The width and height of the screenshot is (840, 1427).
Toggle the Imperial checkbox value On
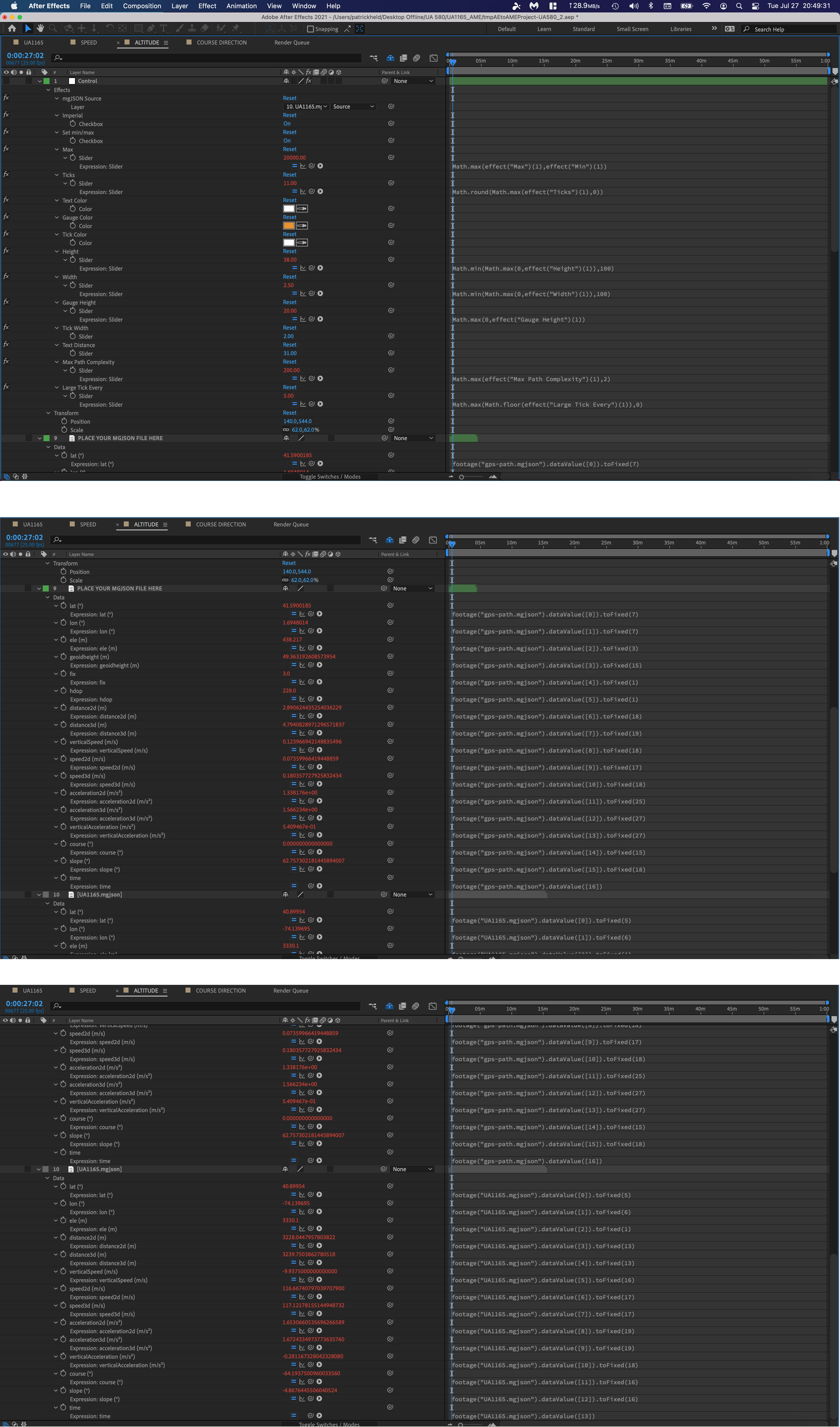tap(287, 124)
